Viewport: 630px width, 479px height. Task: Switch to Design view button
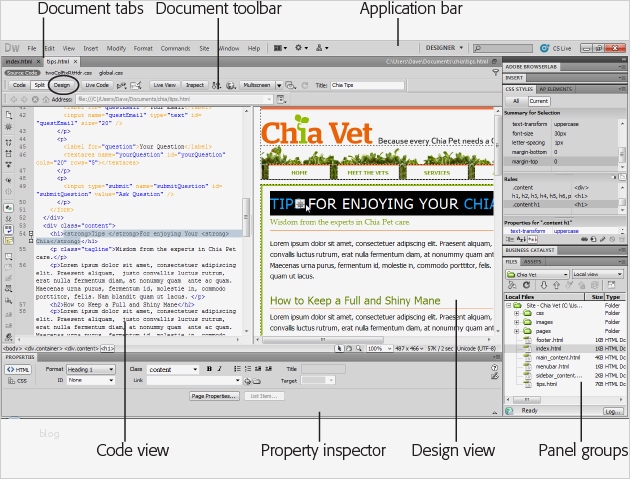coord(62,85)
